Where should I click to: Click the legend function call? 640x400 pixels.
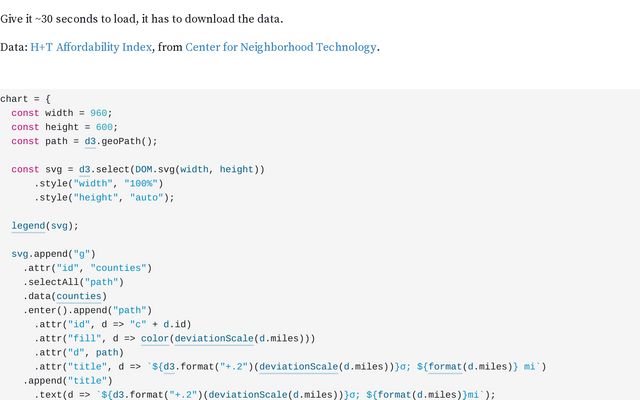(29, 226)
